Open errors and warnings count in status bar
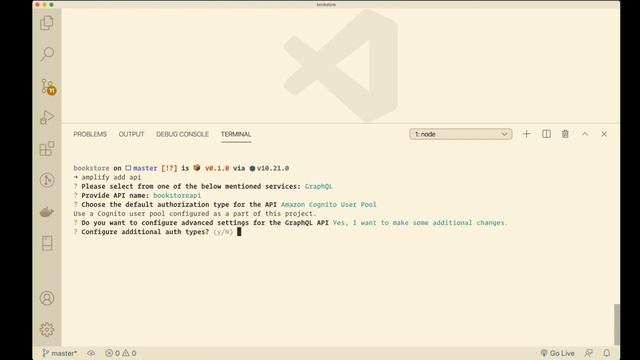 (121, 353)
